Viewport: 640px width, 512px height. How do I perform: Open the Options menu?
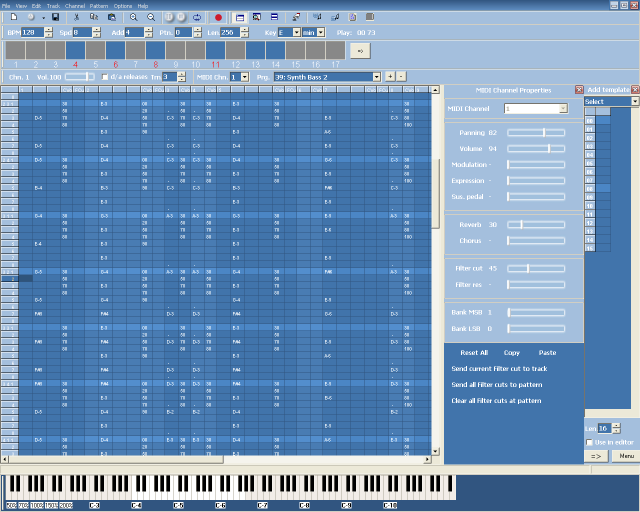tap(122, 6)
